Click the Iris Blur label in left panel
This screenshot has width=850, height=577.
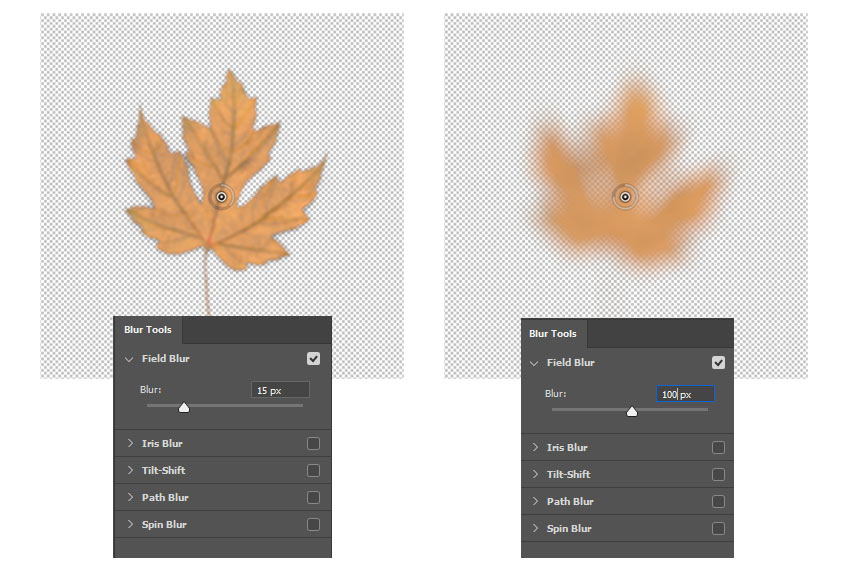click(162, 444)
